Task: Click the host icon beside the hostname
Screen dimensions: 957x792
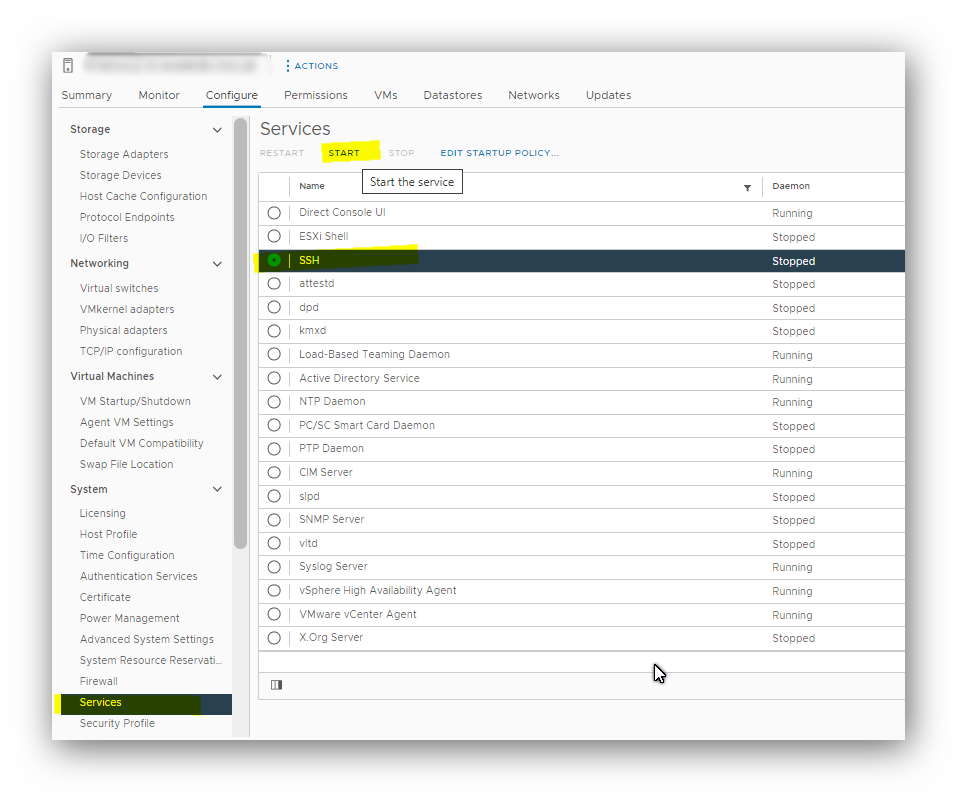Action: click(x=67, y=65)
